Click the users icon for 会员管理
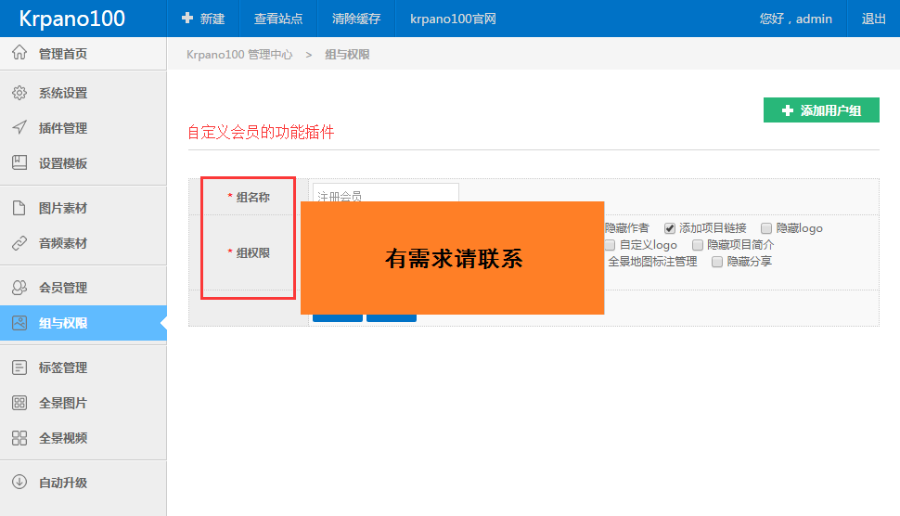Viewport: 900px width, 516px height. (20, 287)
